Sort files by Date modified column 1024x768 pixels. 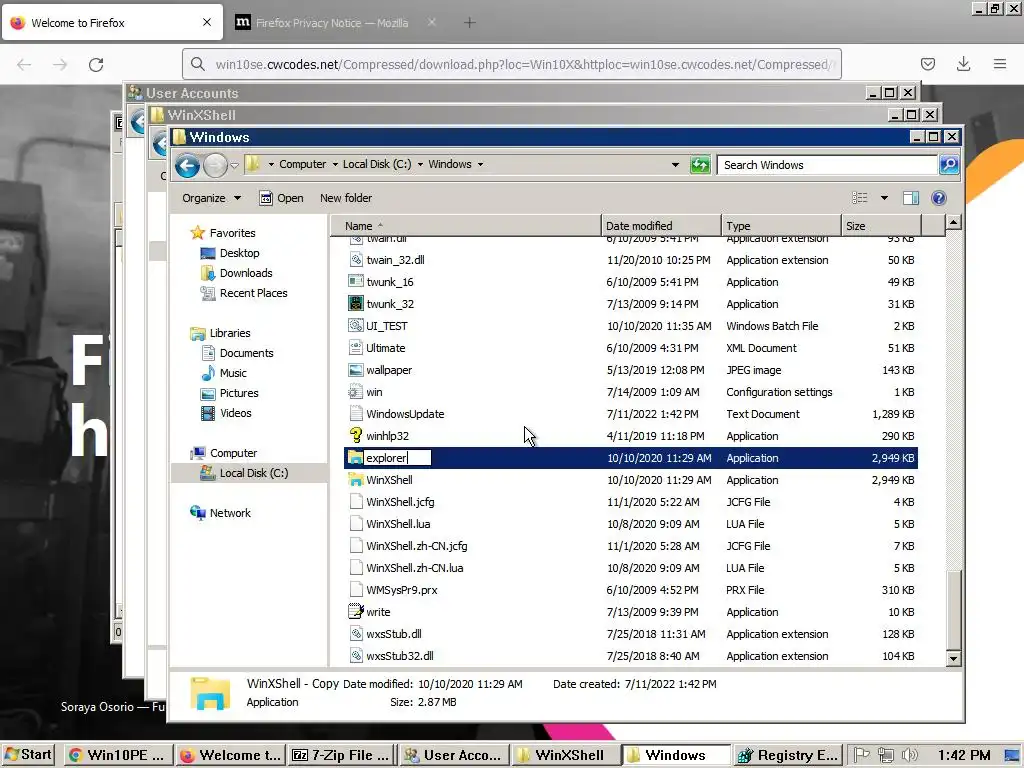point(661,225)
